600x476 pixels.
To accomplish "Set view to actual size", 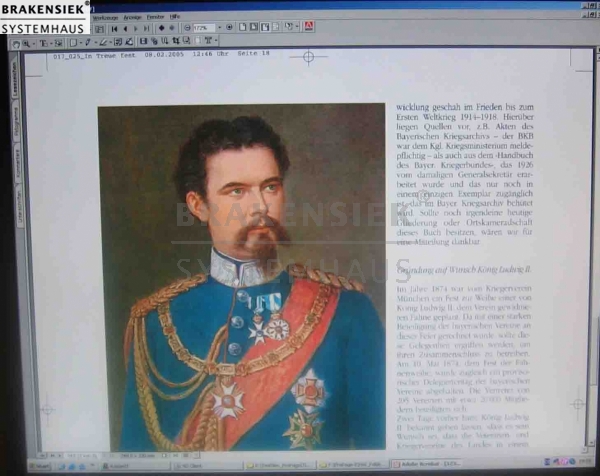I will point(243,27).
